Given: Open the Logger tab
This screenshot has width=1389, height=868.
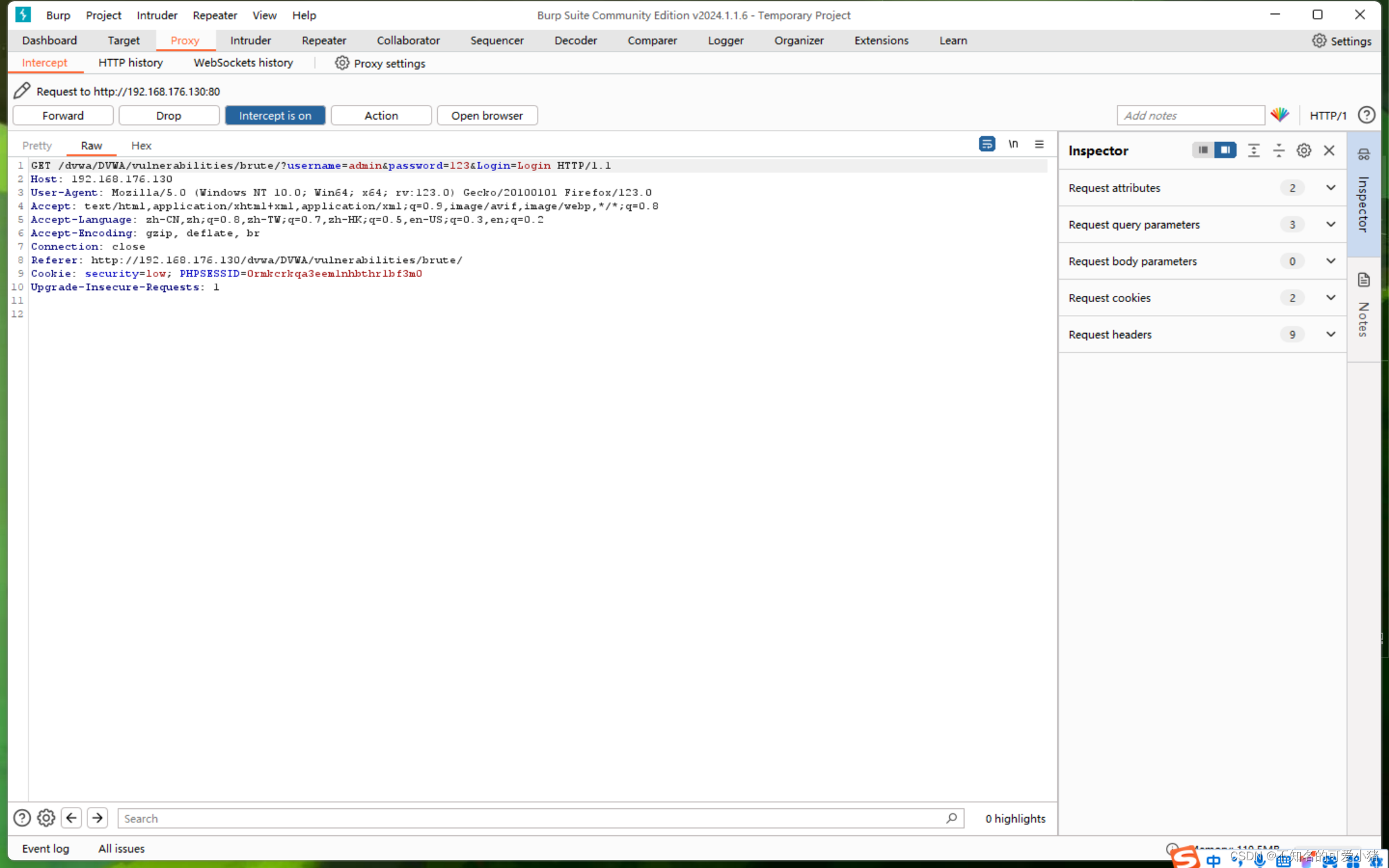Looking at the screenshot, I should click(725, 41).
